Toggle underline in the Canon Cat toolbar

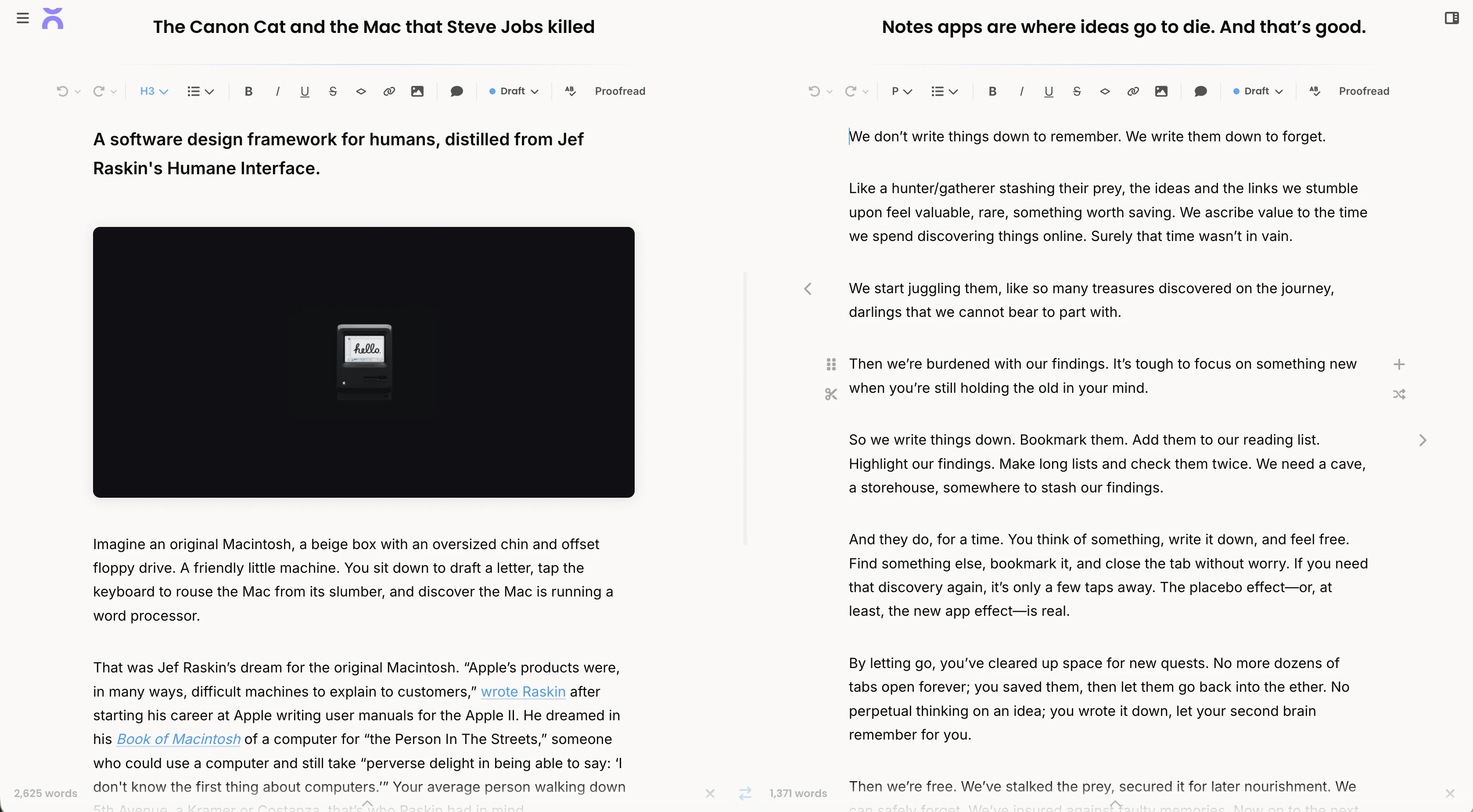[x=305, y=91]
